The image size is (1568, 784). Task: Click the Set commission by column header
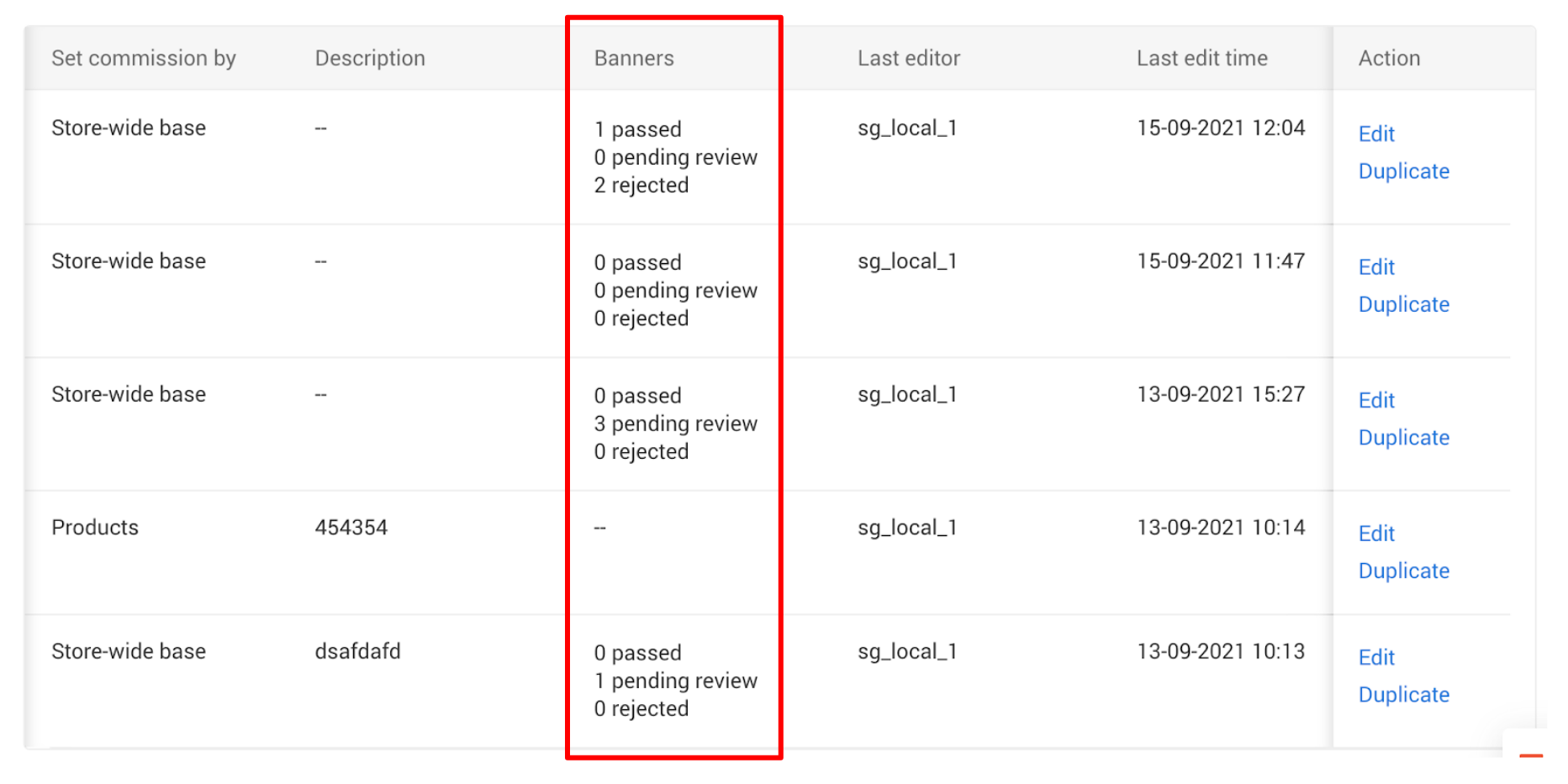click(144, 58)
